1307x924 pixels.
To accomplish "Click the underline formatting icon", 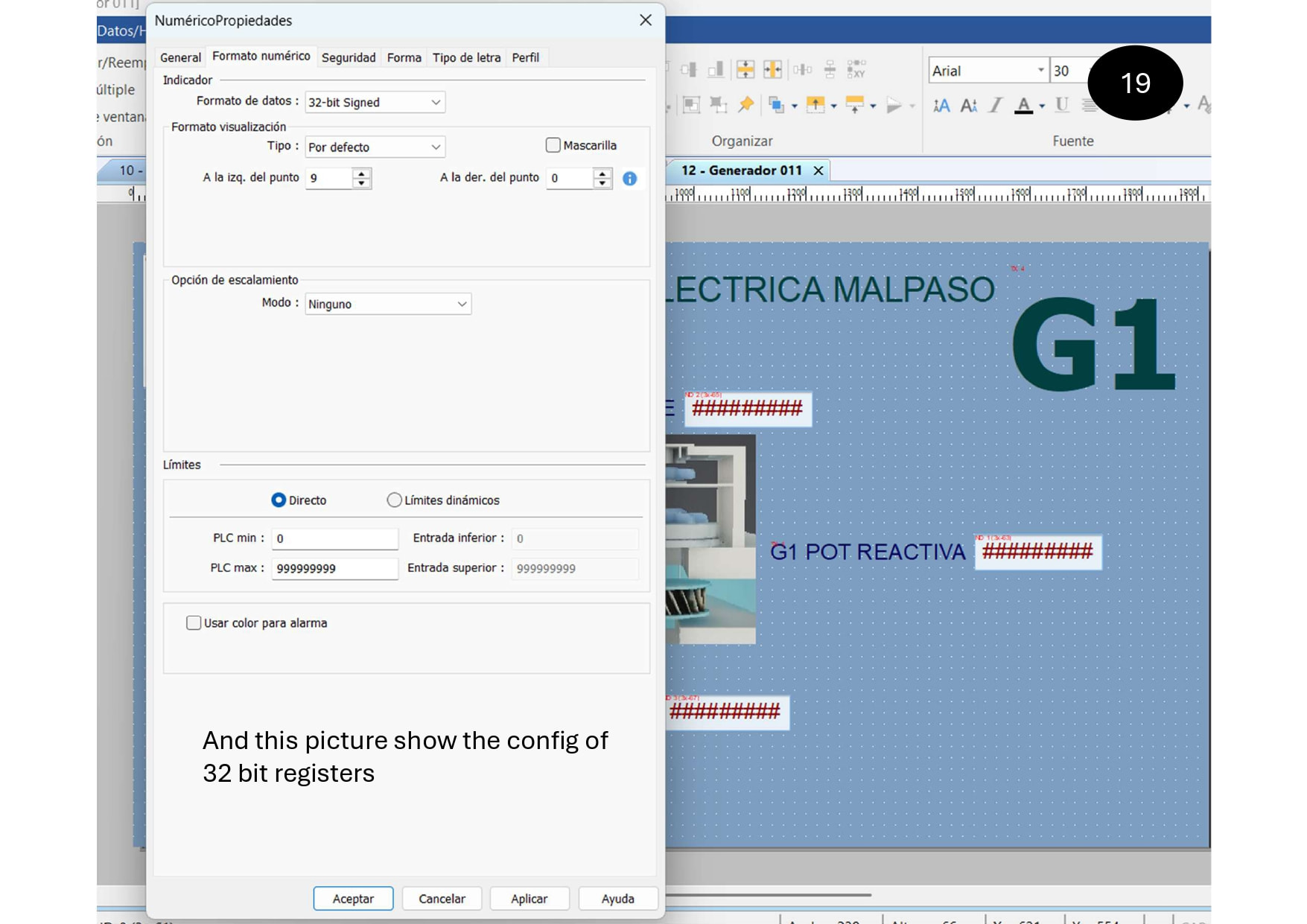I will 1062,106.
